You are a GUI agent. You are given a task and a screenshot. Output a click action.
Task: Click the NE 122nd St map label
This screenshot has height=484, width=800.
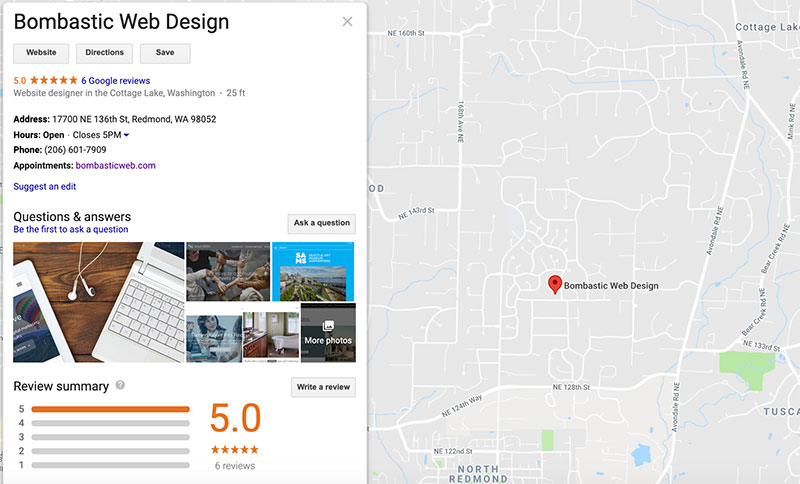(453, 451)
